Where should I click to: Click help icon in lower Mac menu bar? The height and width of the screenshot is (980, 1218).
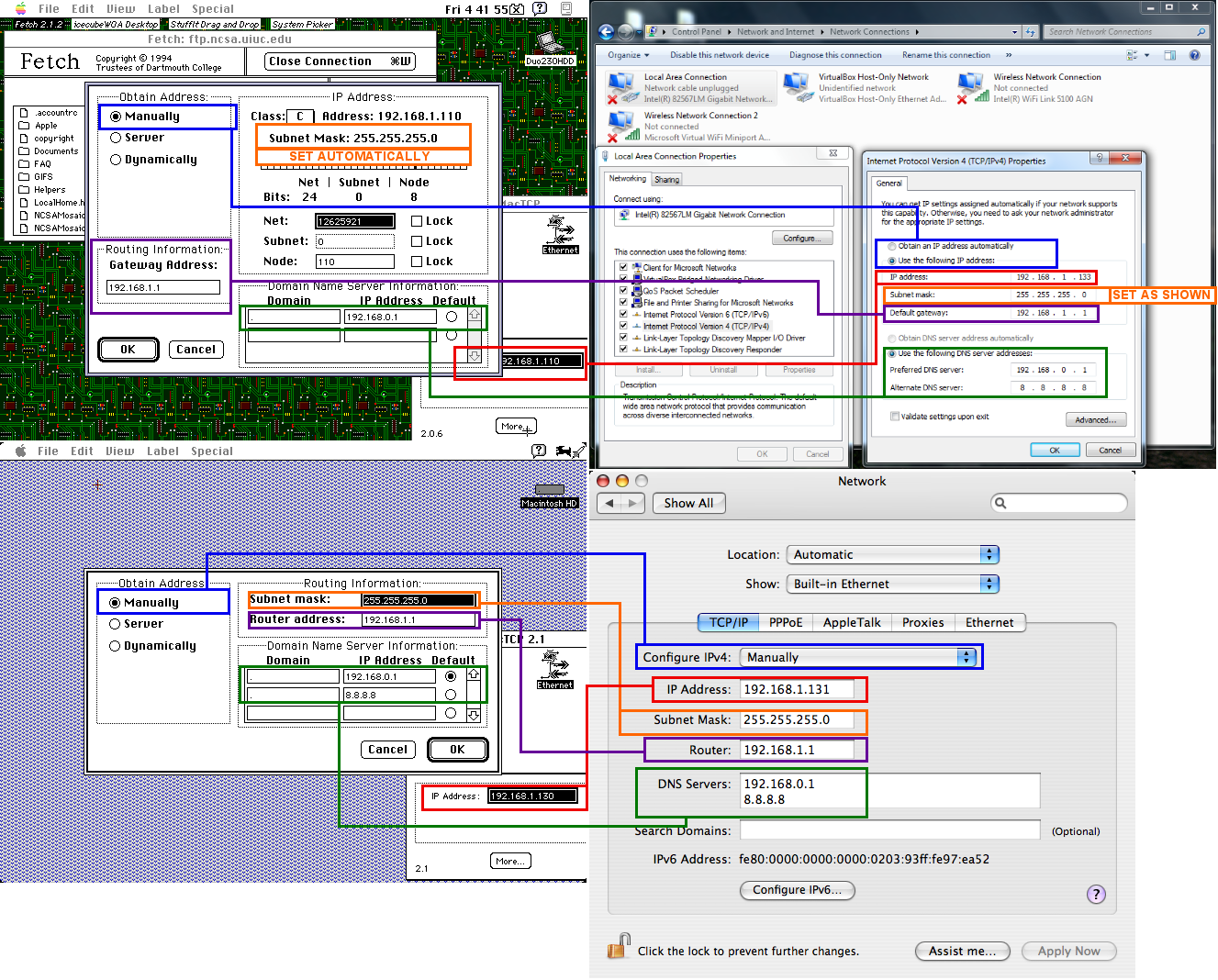(x=539, y=451)
